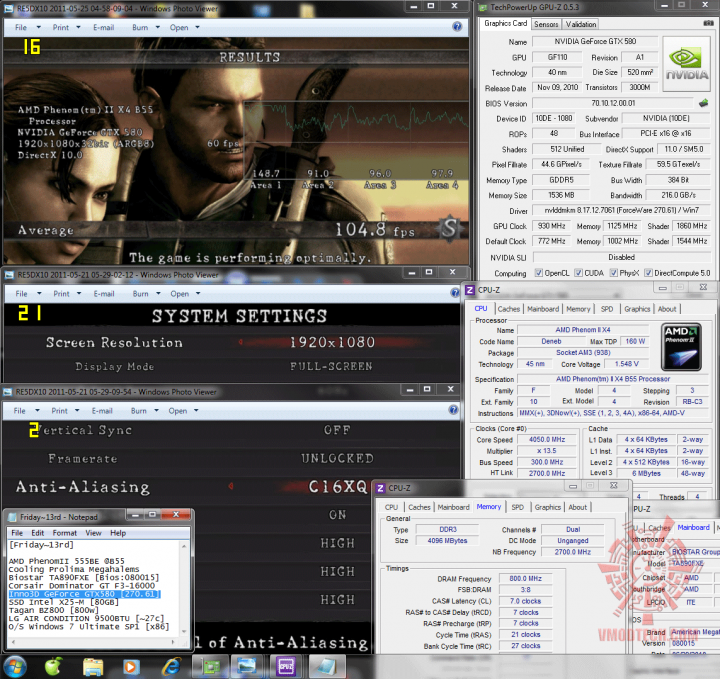
Task: Expand Open dropdown in top Photo Viewer
Action: 197,28
